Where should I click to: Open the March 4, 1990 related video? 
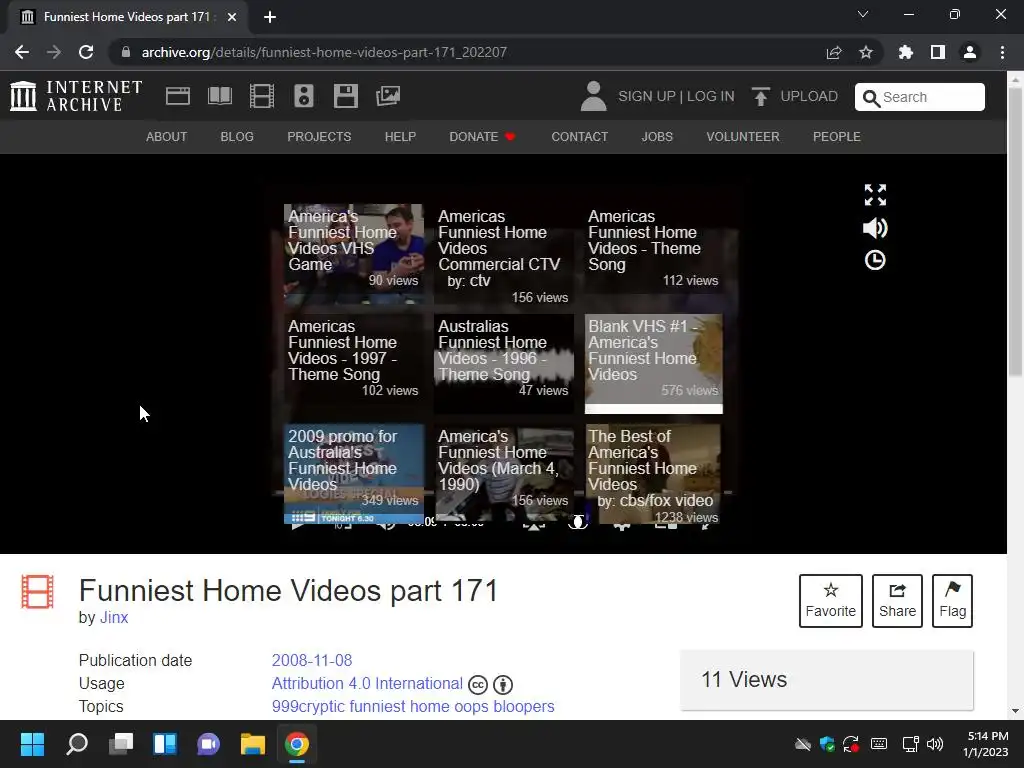click(504, 474)
